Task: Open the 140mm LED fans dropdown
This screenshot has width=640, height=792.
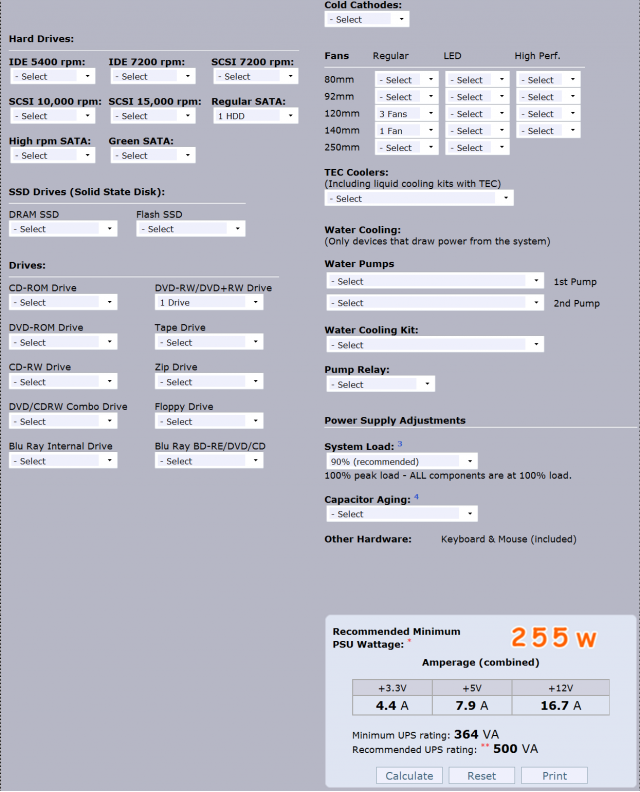Action: (477, 131)
